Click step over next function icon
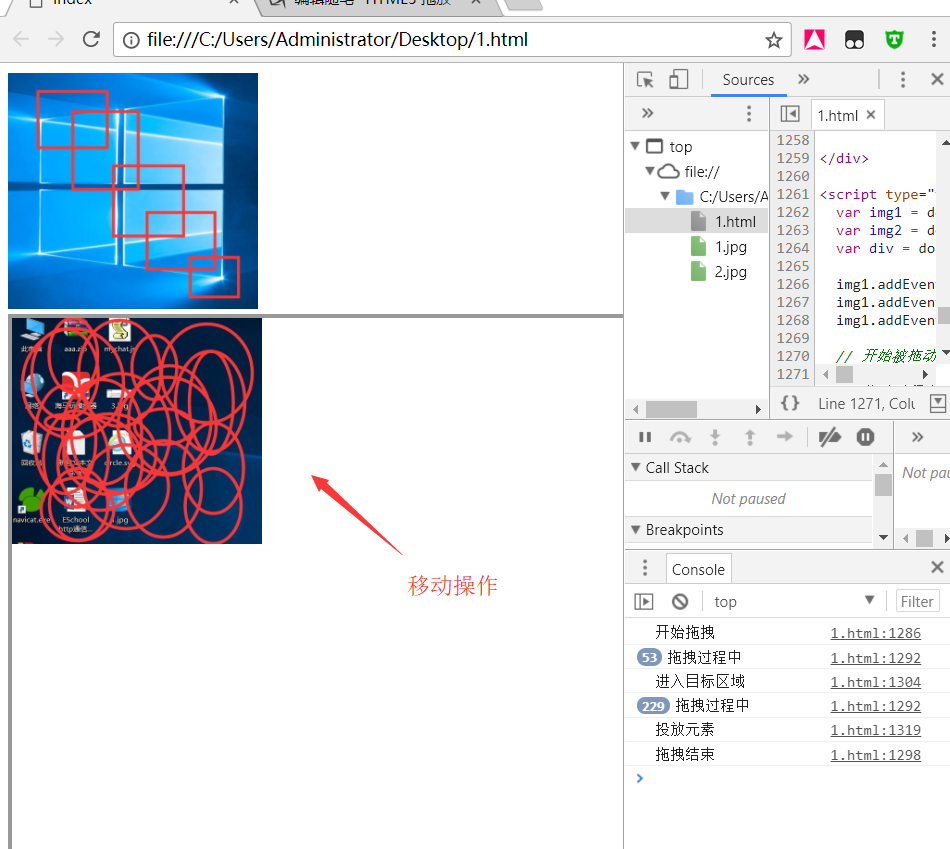Screen dimensions: 950x849 click(680, 437)
